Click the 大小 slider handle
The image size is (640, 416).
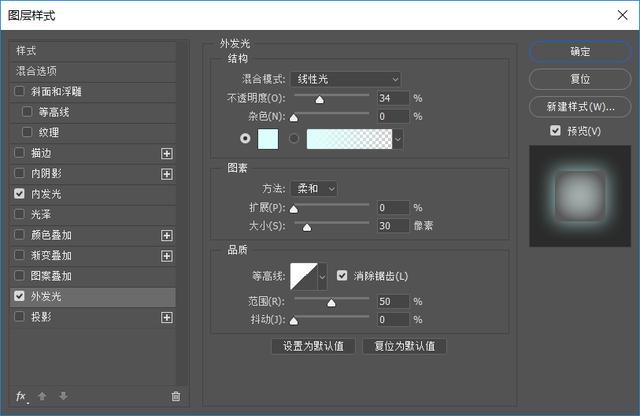(x=307, y=227)
